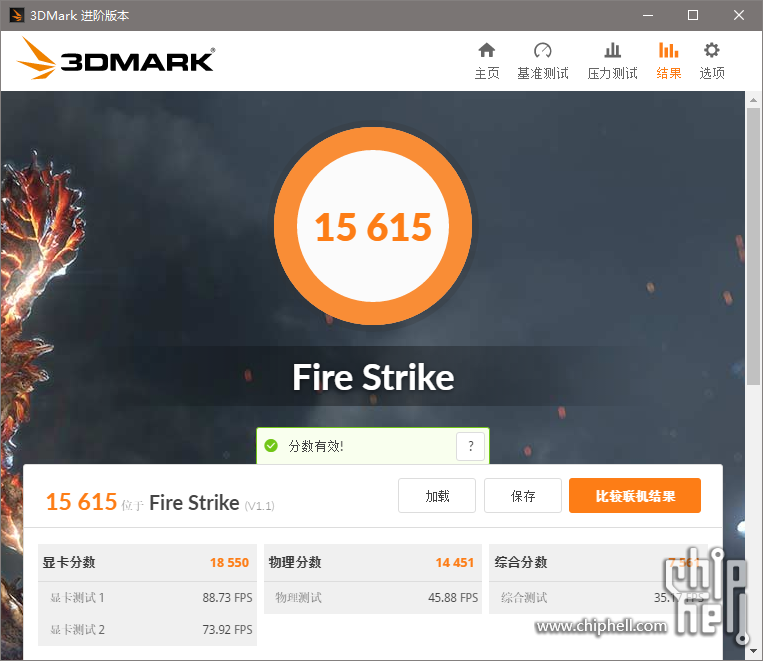Click the orange 比较联机结果 button
Viewport: 763px width, 661px height.
pos(635,496)
